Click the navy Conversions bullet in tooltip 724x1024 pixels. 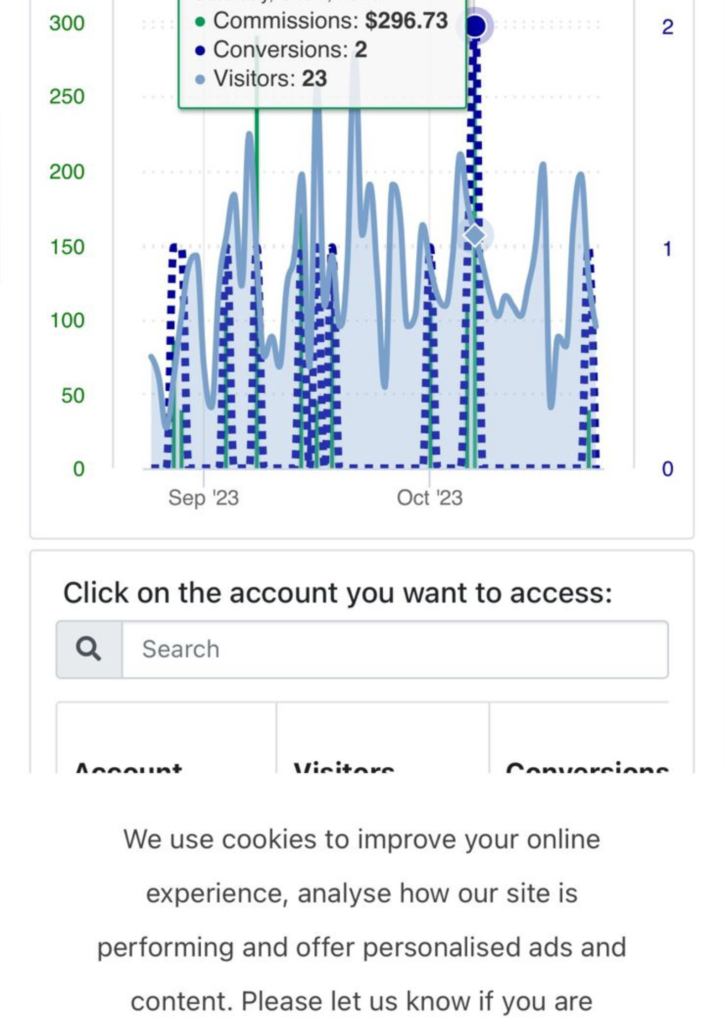pyautogui.click(x=200, y=50)
